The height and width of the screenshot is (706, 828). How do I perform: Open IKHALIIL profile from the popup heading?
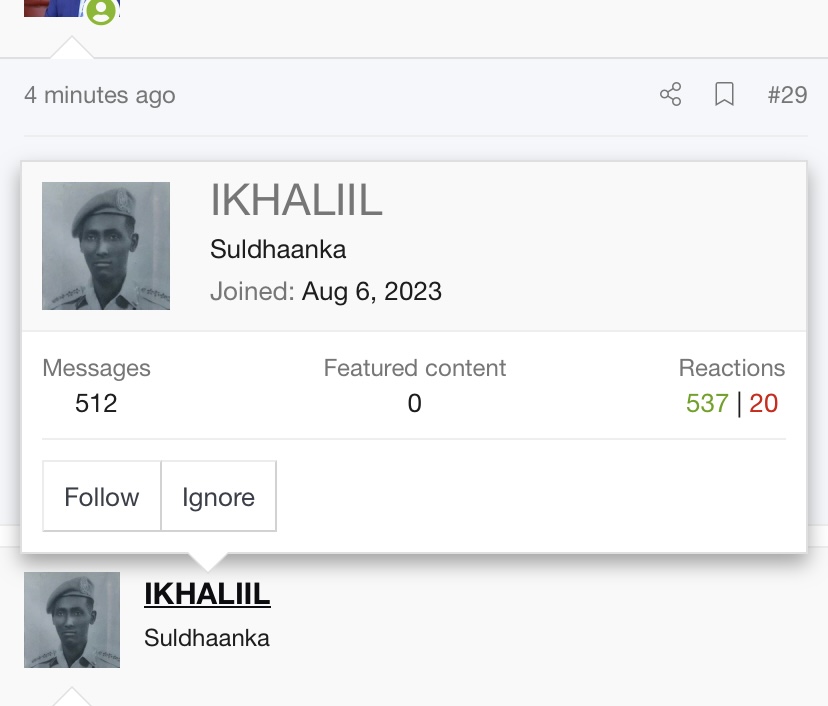coord(296,200)
